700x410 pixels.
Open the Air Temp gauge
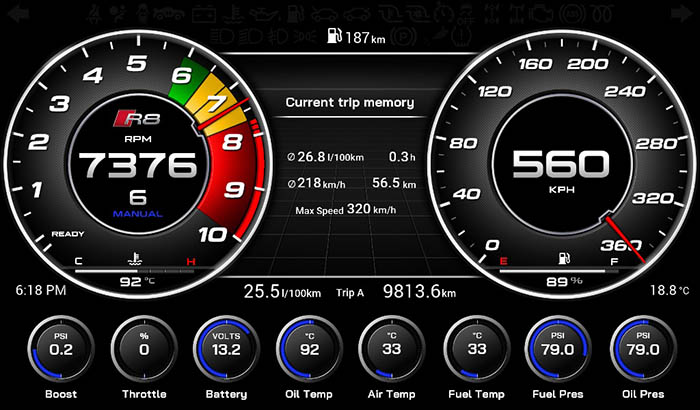(392, 349)
